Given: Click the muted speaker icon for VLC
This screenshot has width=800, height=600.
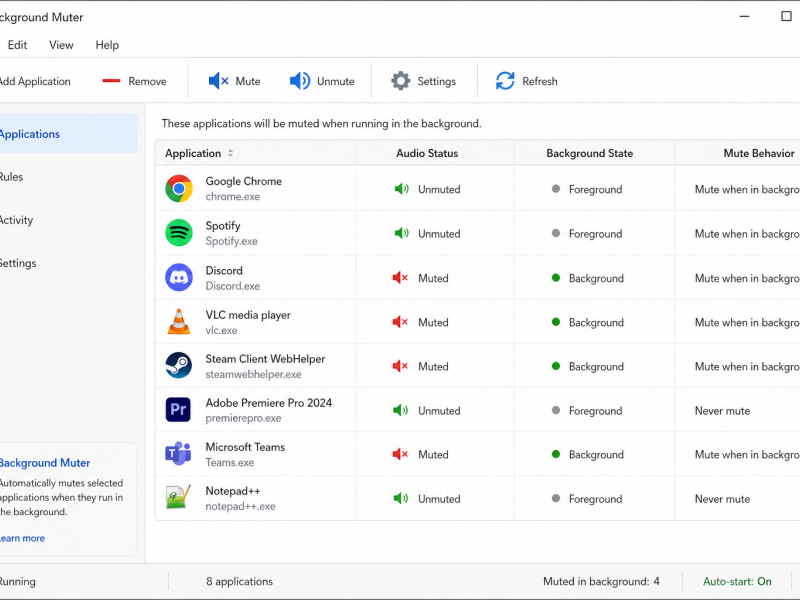Looking at the screenshot, I should (x=400, y=322).
